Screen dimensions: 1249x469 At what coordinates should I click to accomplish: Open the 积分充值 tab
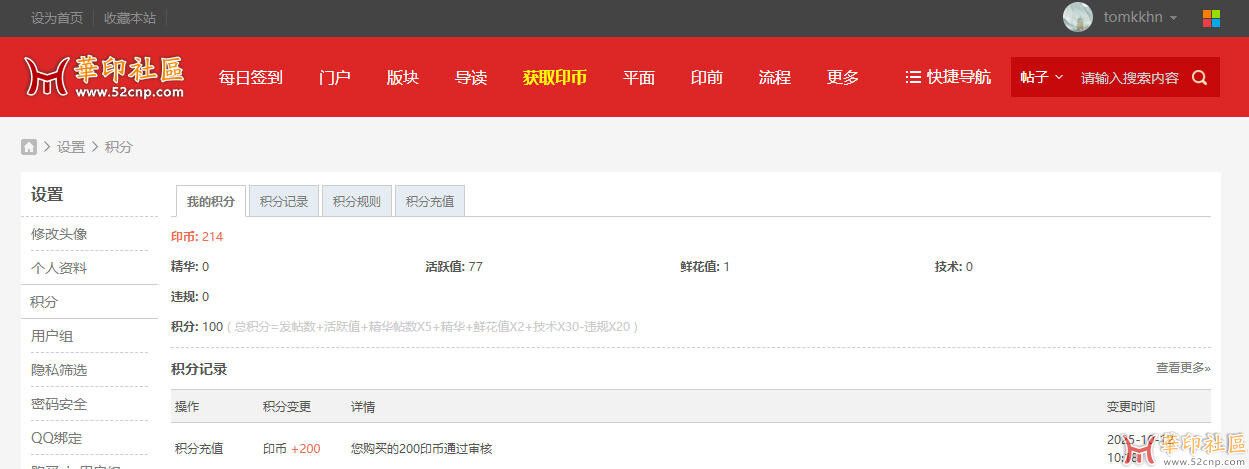click(430, 201)
